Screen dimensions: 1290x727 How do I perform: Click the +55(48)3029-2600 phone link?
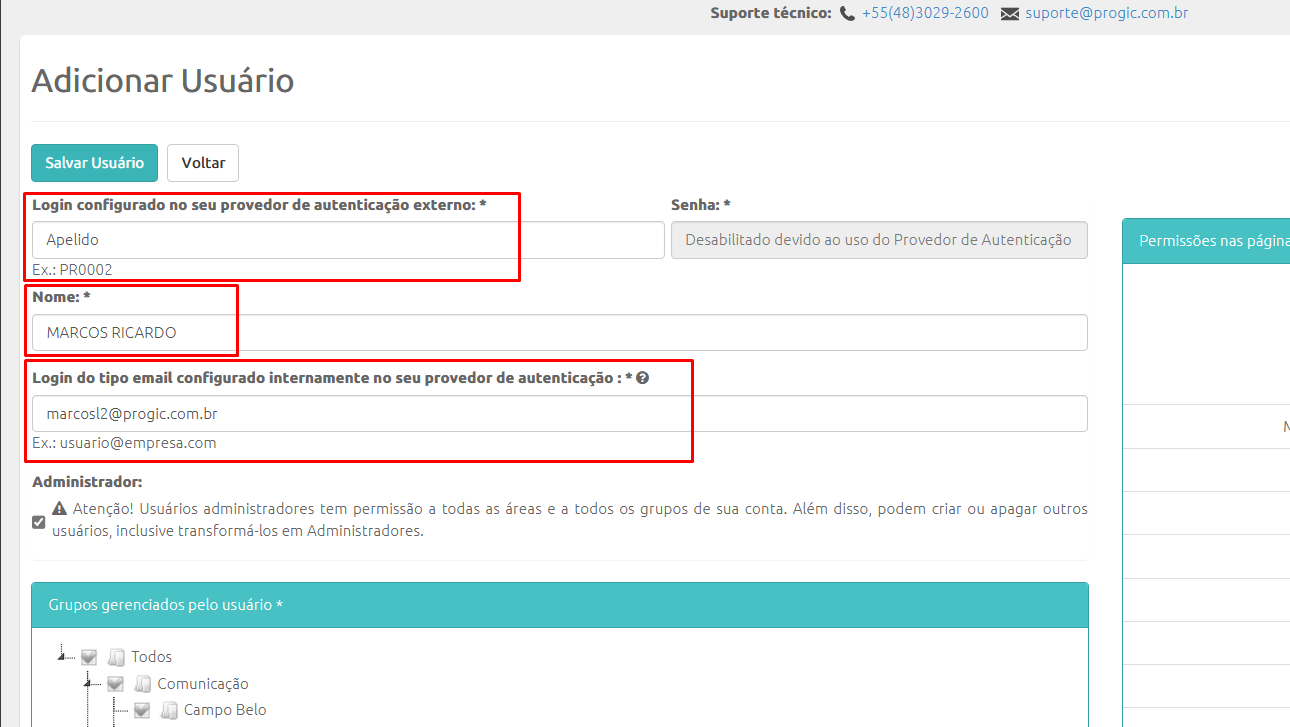[x=925, y=13]
